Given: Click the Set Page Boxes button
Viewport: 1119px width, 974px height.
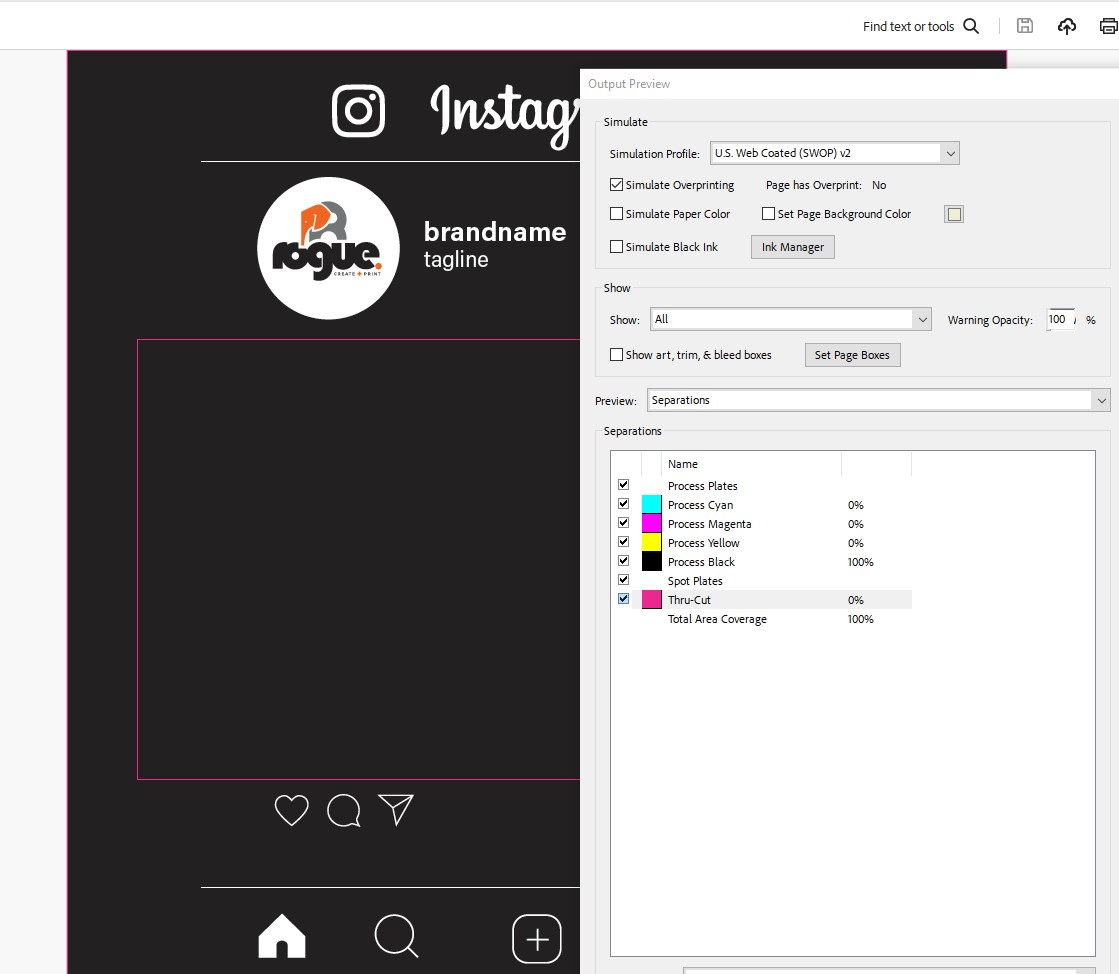Looking at the screenshot, I should coord(852,355).
